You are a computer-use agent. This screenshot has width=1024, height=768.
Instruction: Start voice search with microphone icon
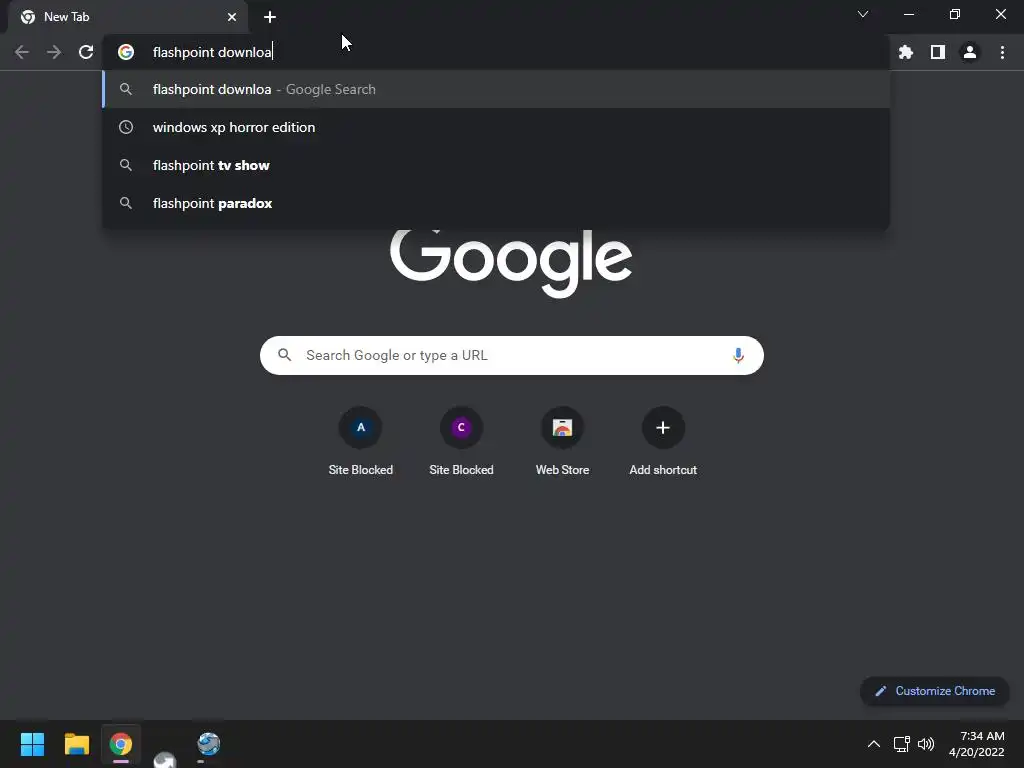pos(738,355)
